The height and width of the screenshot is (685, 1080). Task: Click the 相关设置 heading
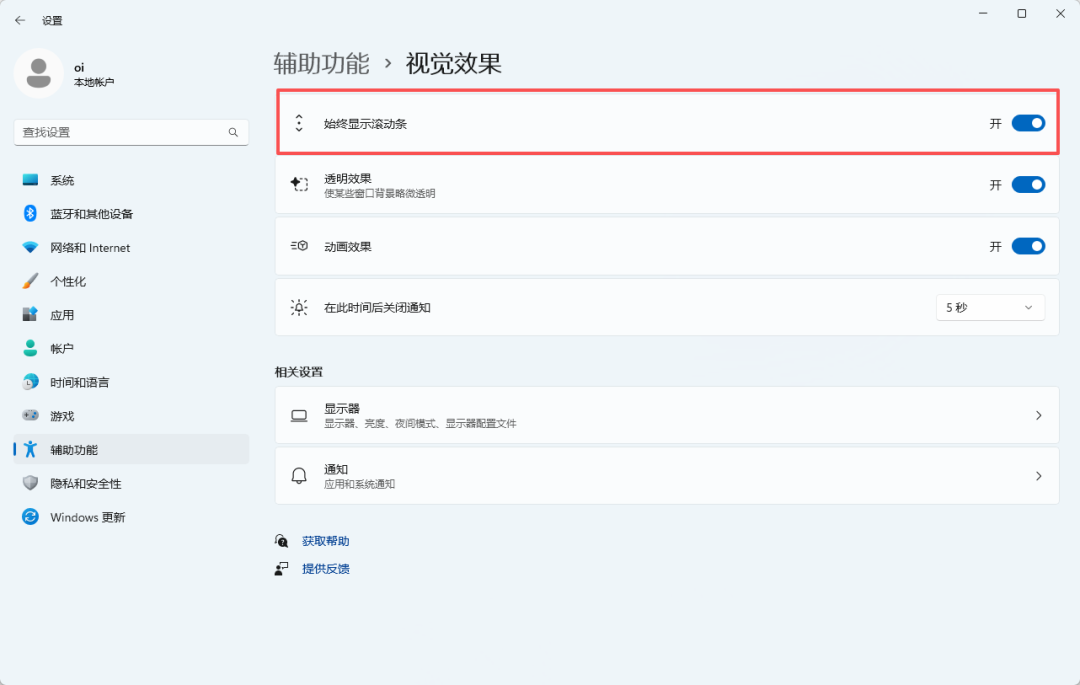coord(299,372)
